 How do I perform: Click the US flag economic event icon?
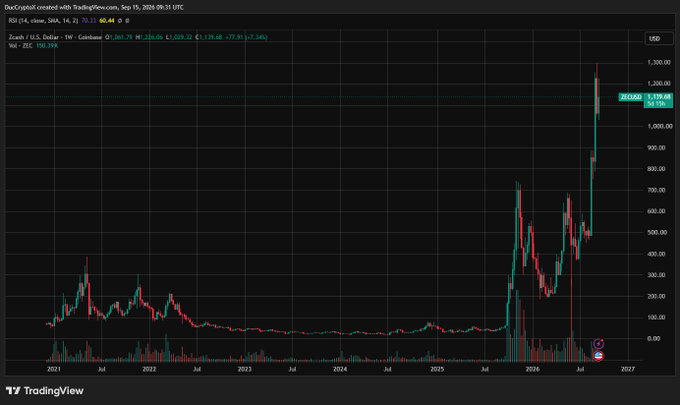pyautogui.click(x=598, y=356)
